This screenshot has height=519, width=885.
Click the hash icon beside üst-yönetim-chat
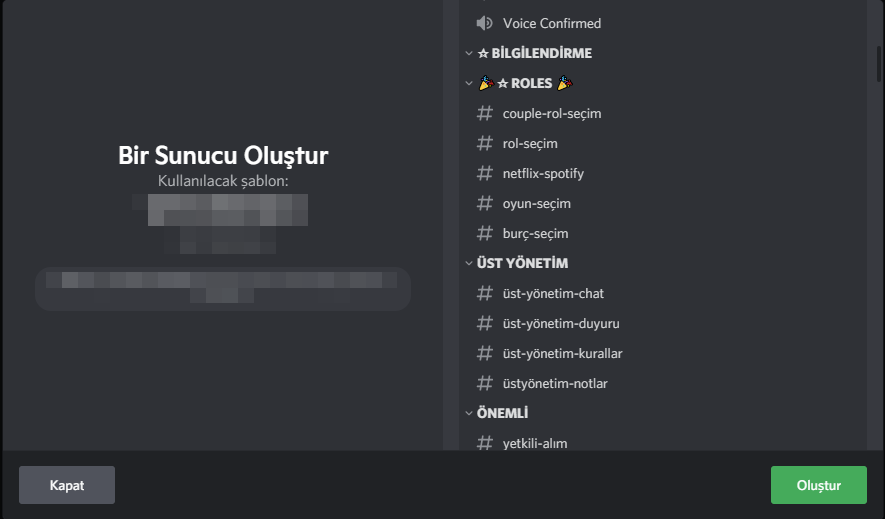point(485,293)
